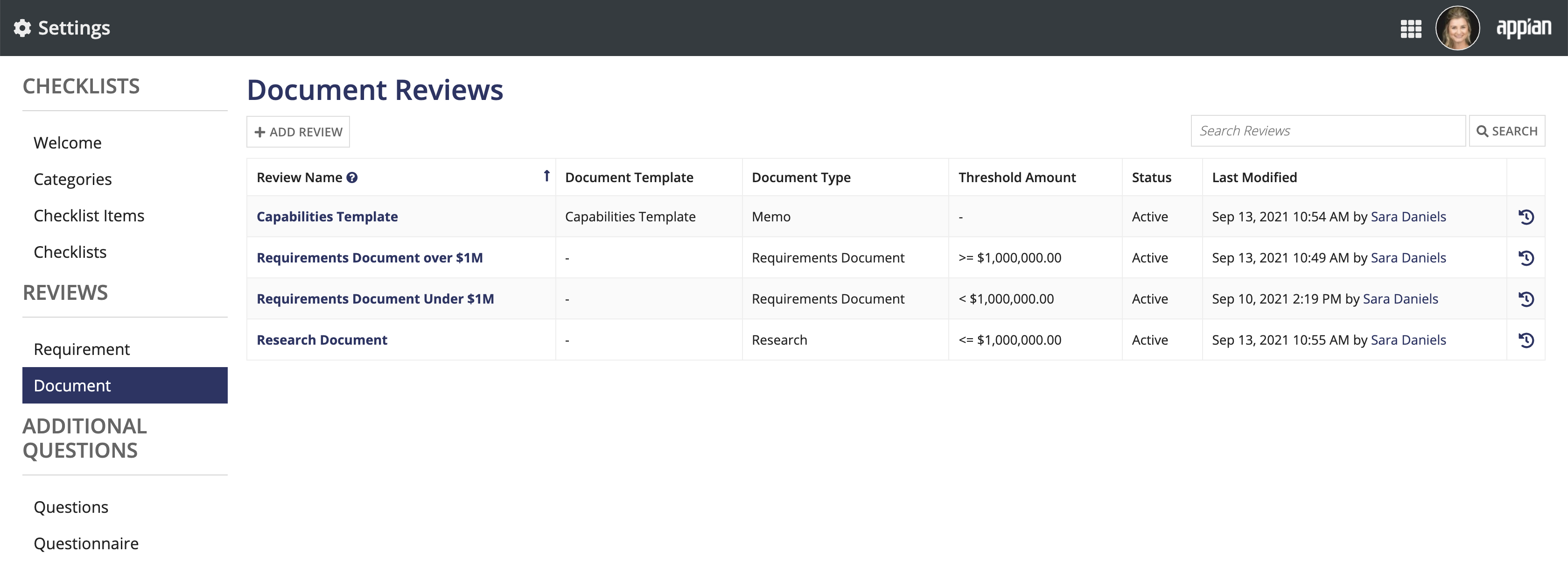This screenshot has height=581, width=1568.
Task: Navigate to Requirement under Reviews section
Action: (x=82, y=349)
